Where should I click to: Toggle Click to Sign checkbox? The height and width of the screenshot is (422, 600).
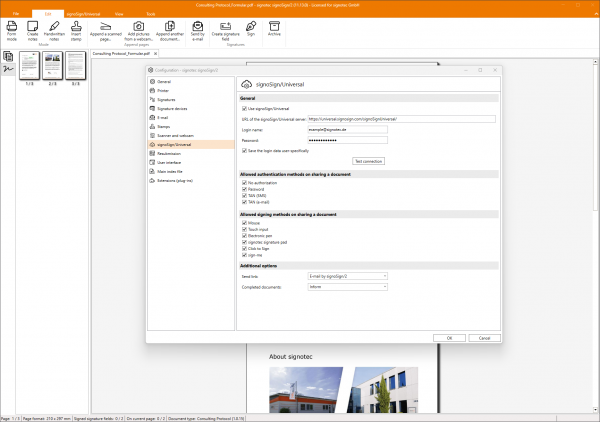tap(244, 249)
